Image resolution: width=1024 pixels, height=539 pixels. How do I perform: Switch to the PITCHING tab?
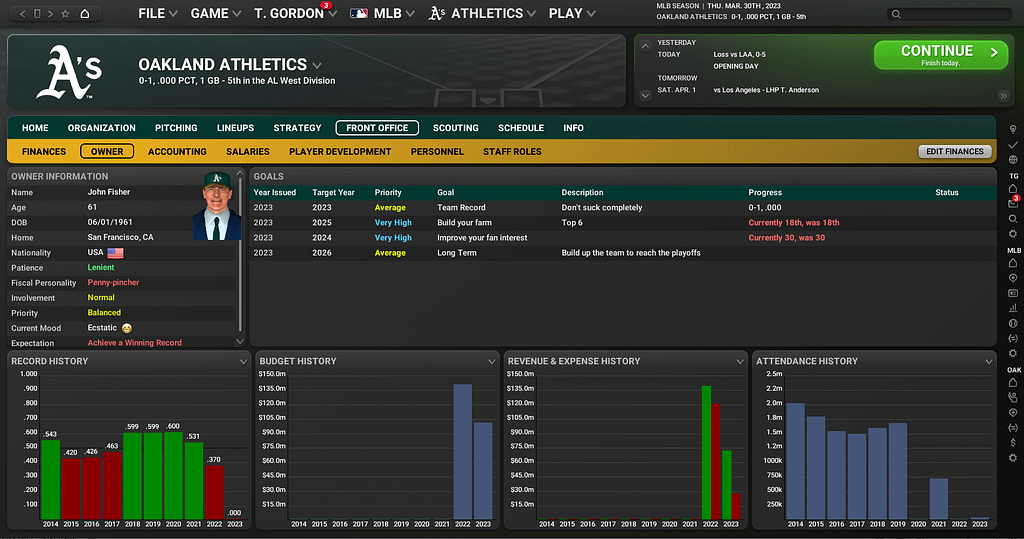click(176, 128)
